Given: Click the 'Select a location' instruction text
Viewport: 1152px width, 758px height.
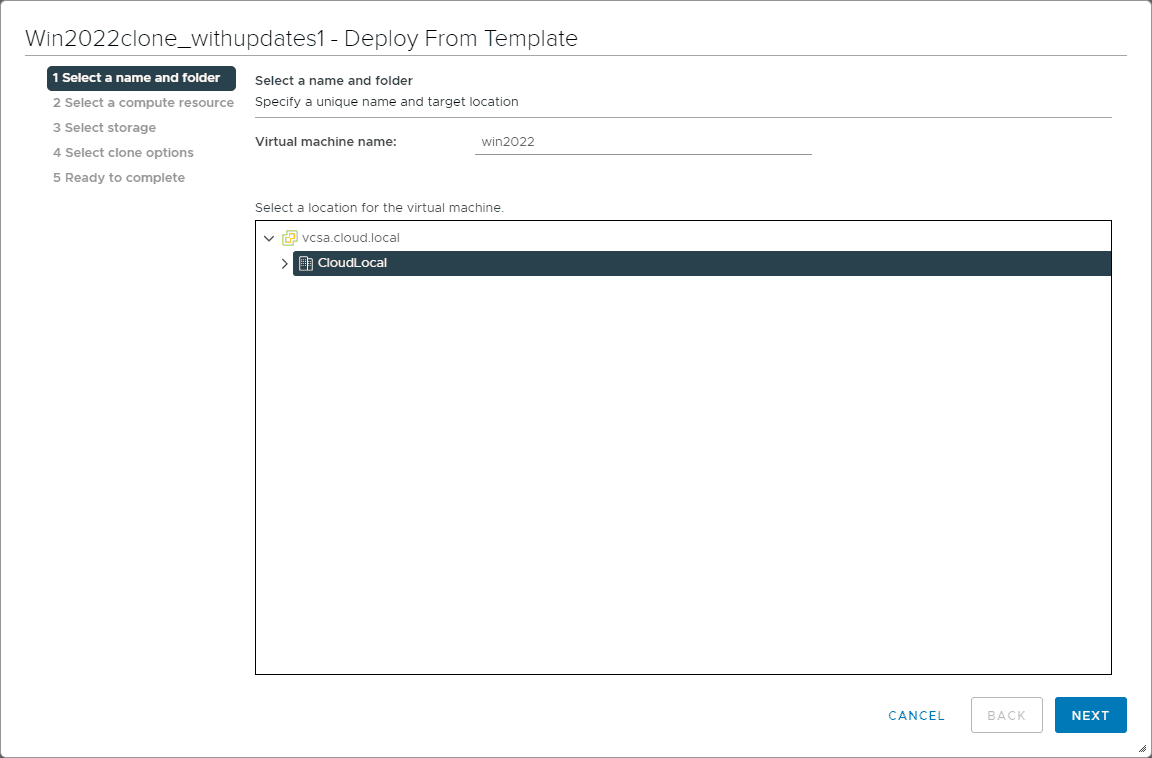Looking at the screenshot, I should [379, 208].
